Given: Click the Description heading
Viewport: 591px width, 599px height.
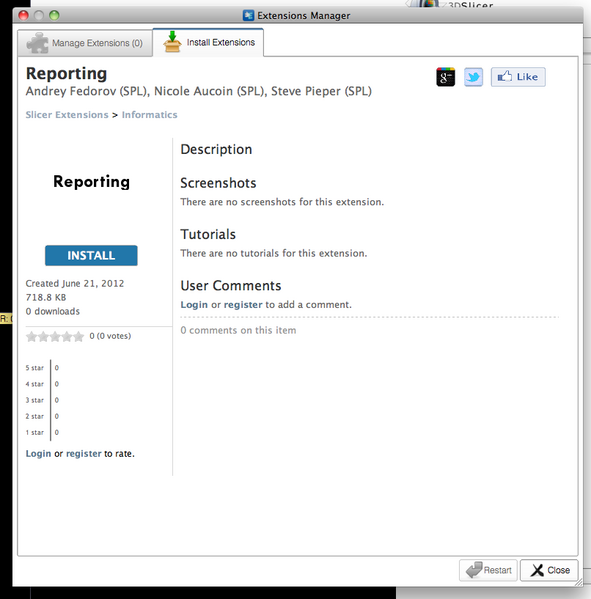Looking at the screenshot, I should (x=216, y=149).
